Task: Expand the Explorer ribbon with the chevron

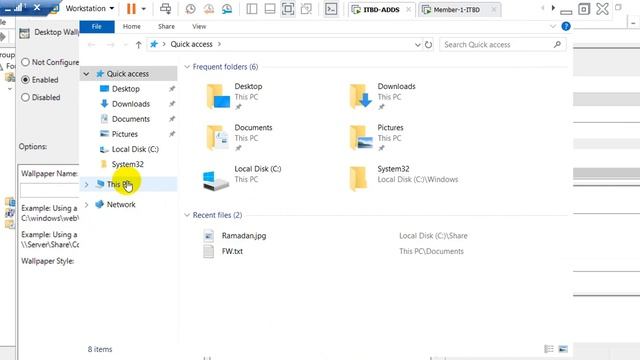Action: tap(553, 27)
